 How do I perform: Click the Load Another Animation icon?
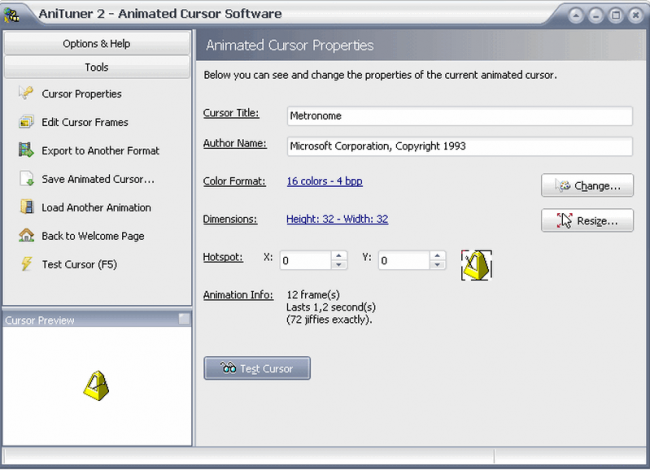click(26, 207)
